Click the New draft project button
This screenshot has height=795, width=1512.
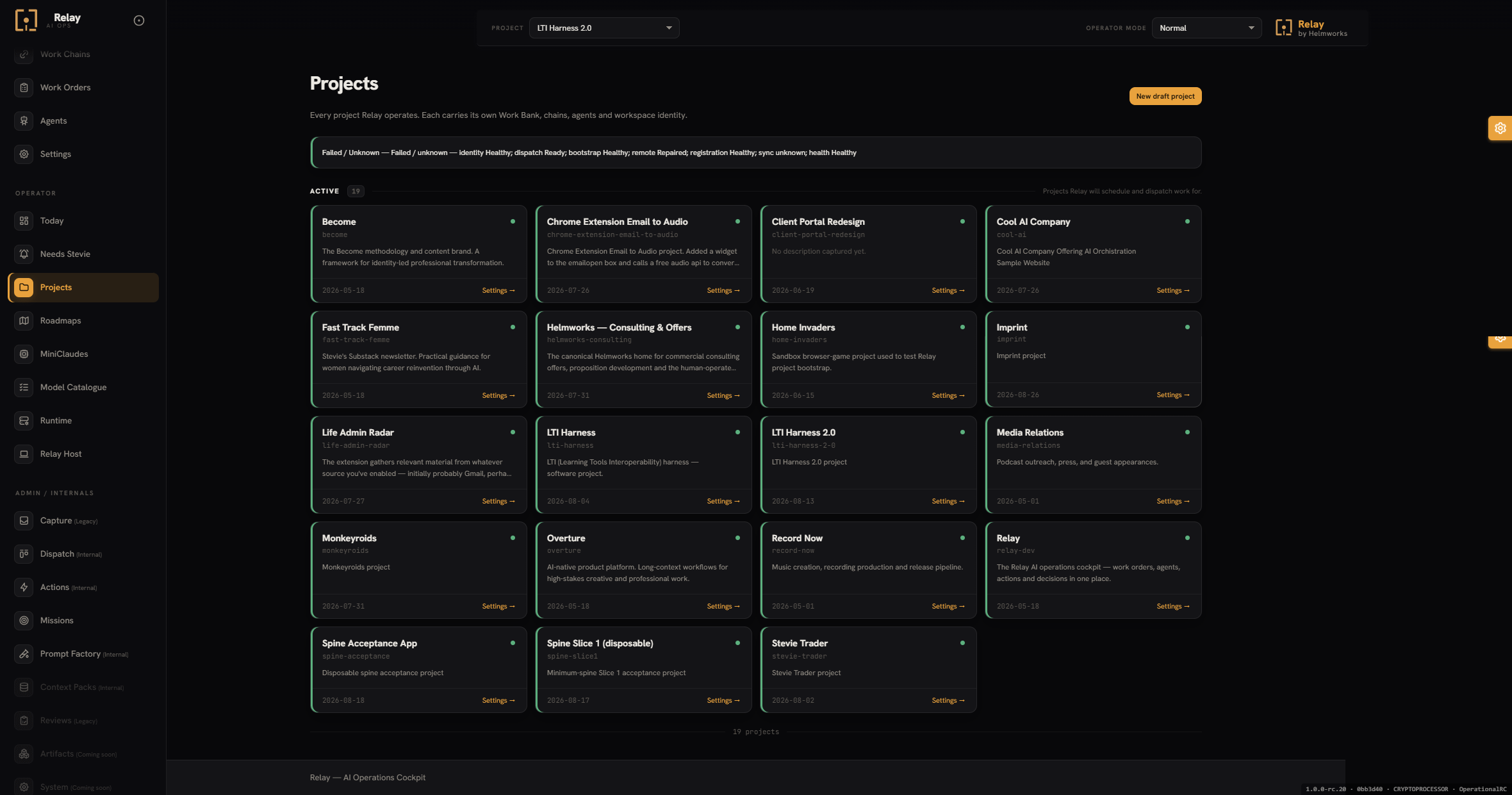tap(1165, 96)
